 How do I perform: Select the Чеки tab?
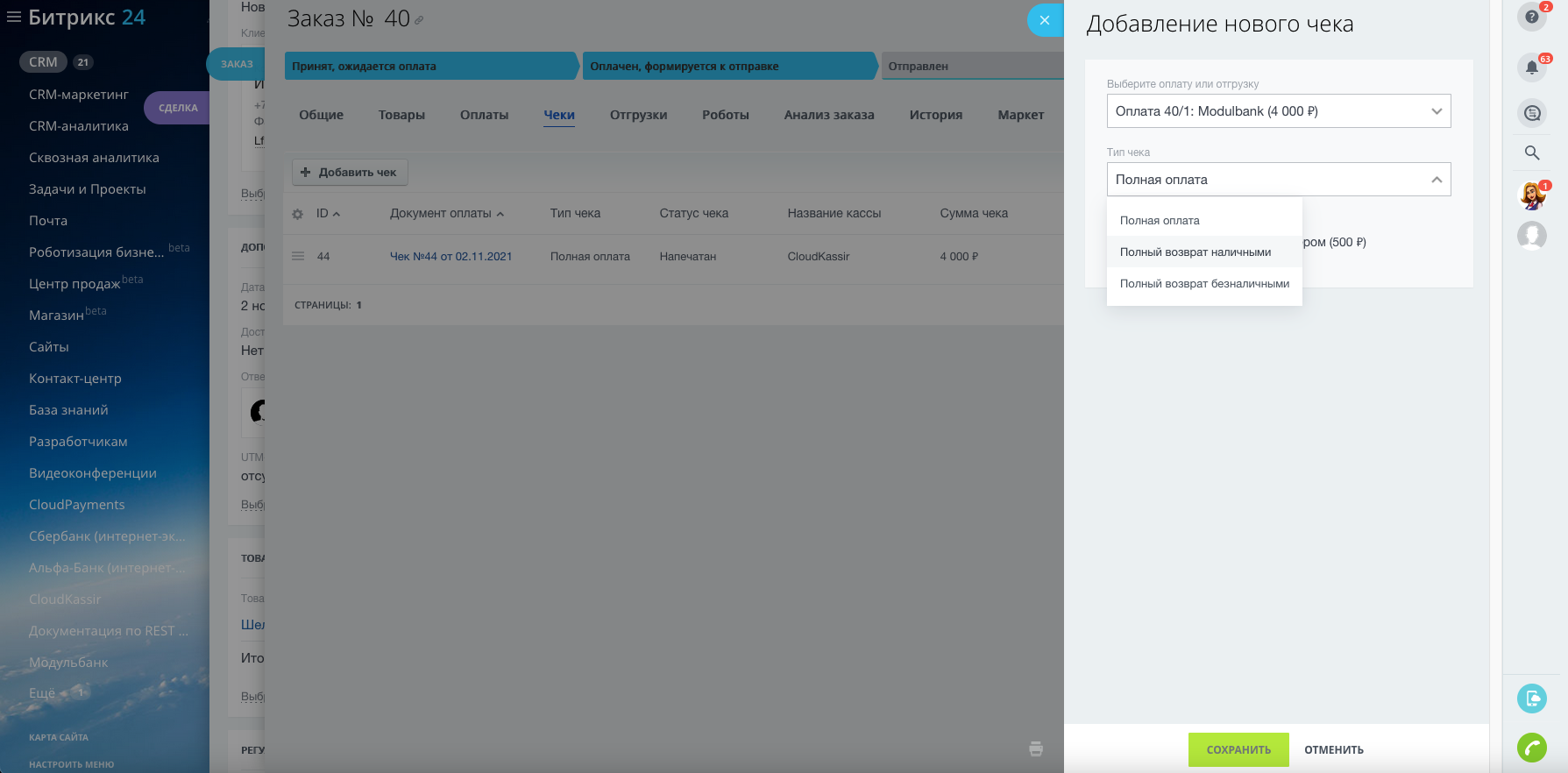click(559, 115)
